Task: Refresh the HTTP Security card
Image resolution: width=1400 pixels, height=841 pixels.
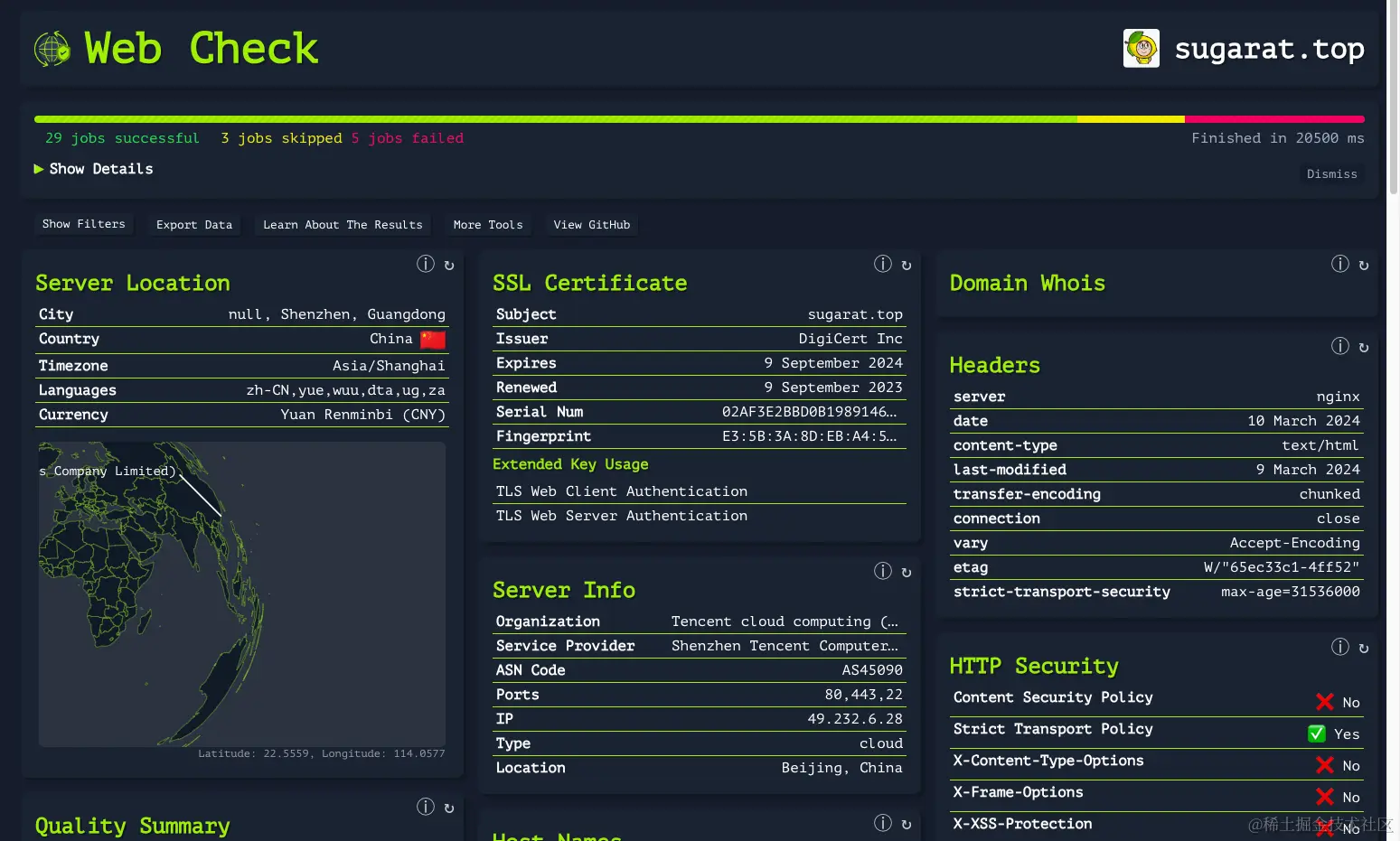Action: (1364, 649)
